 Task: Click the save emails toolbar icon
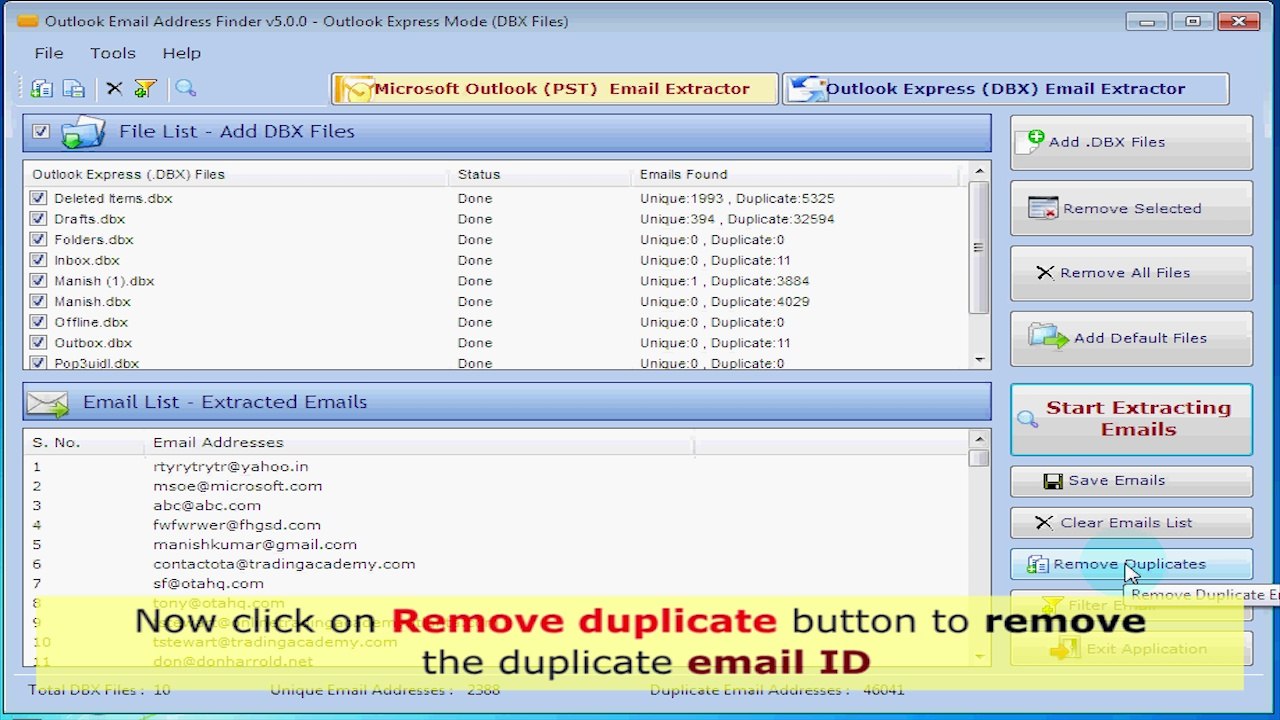[74, 88]
